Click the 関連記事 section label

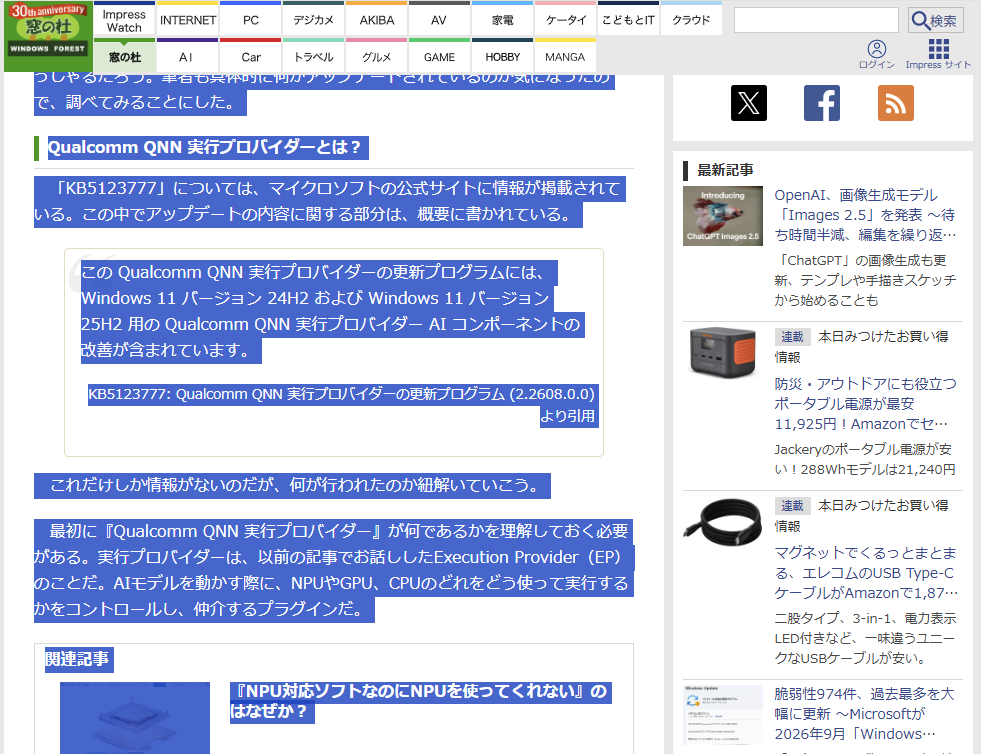(77, 659)
